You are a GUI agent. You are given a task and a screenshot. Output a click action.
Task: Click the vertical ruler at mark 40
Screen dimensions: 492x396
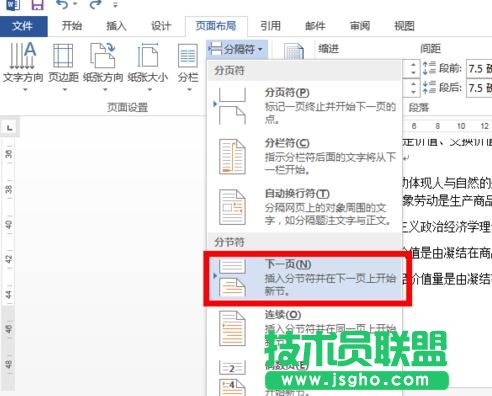click(9, 225)
